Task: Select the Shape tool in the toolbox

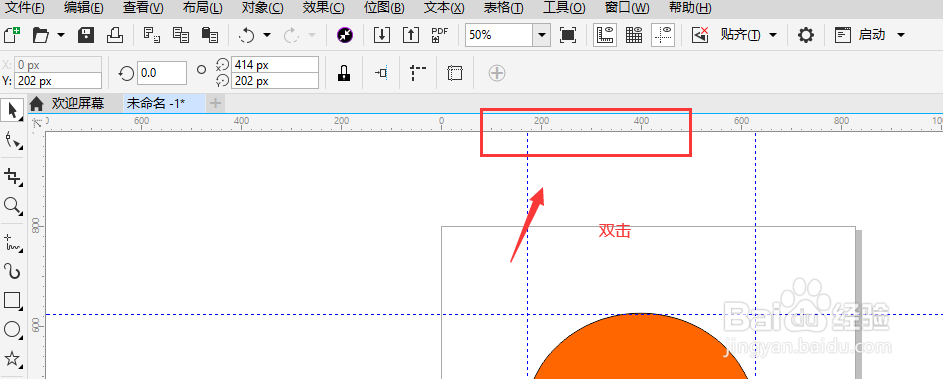Action: 12,141
